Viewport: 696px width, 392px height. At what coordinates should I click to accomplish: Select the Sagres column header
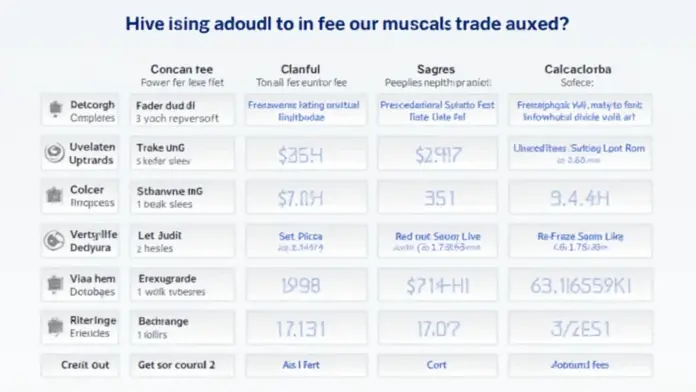436,69
